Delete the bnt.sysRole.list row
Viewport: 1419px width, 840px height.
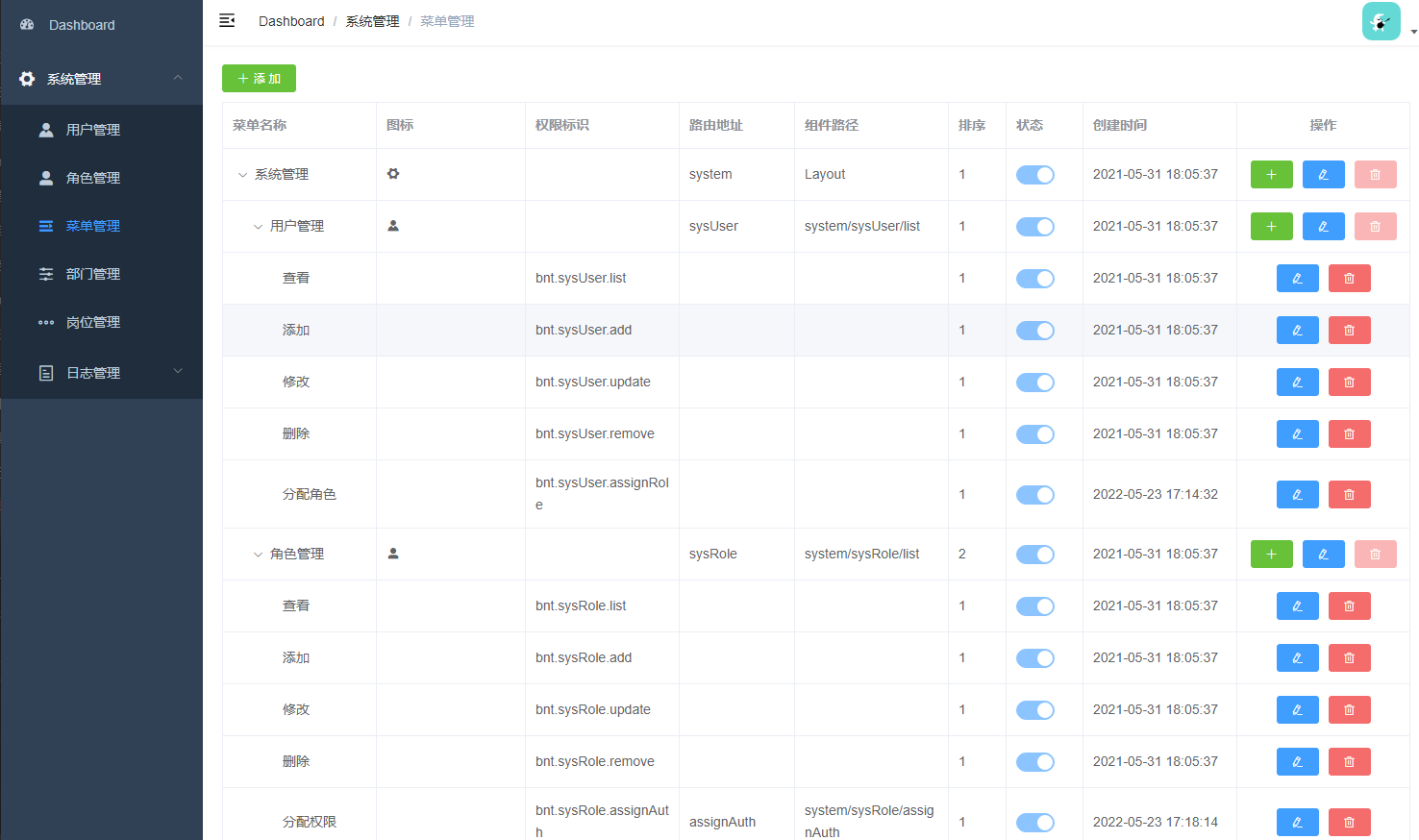click(x=1349, y=606)
